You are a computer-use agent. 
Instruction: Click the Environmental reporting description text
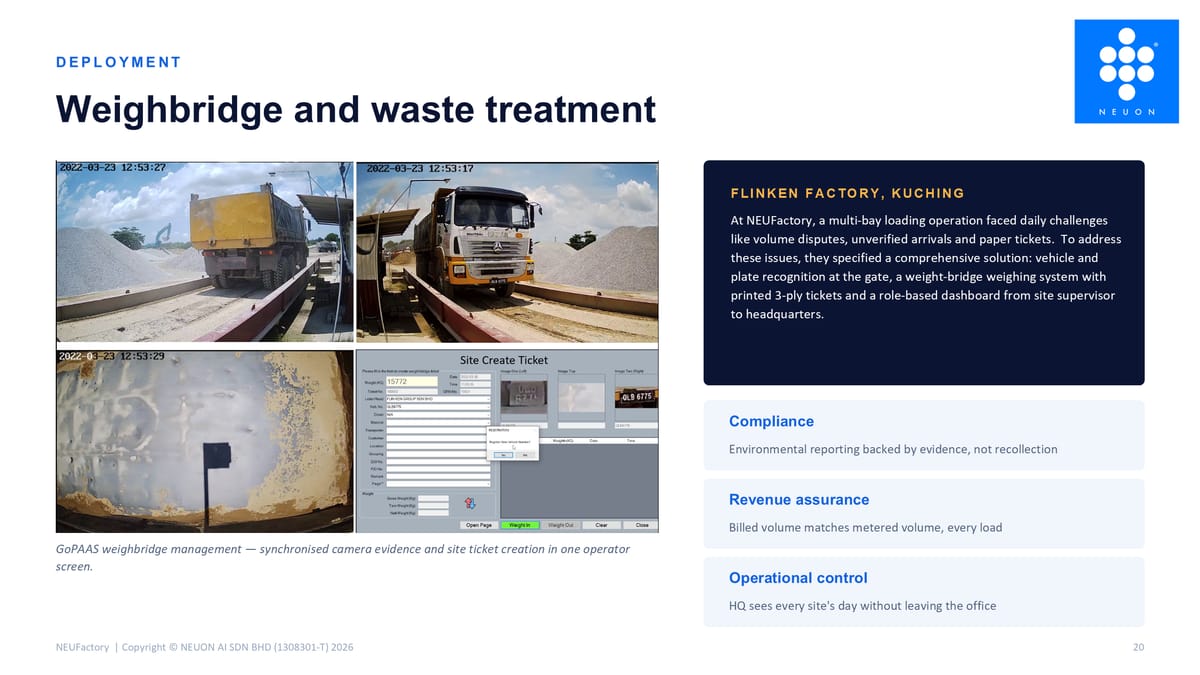(893, 449)
